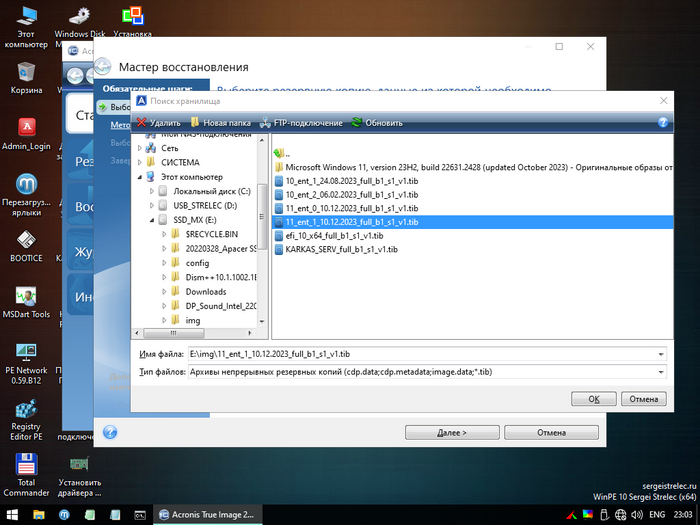Expand the СИСТЕМА tree node
Screen dimensions: 700x525
(x=140, y=162)
